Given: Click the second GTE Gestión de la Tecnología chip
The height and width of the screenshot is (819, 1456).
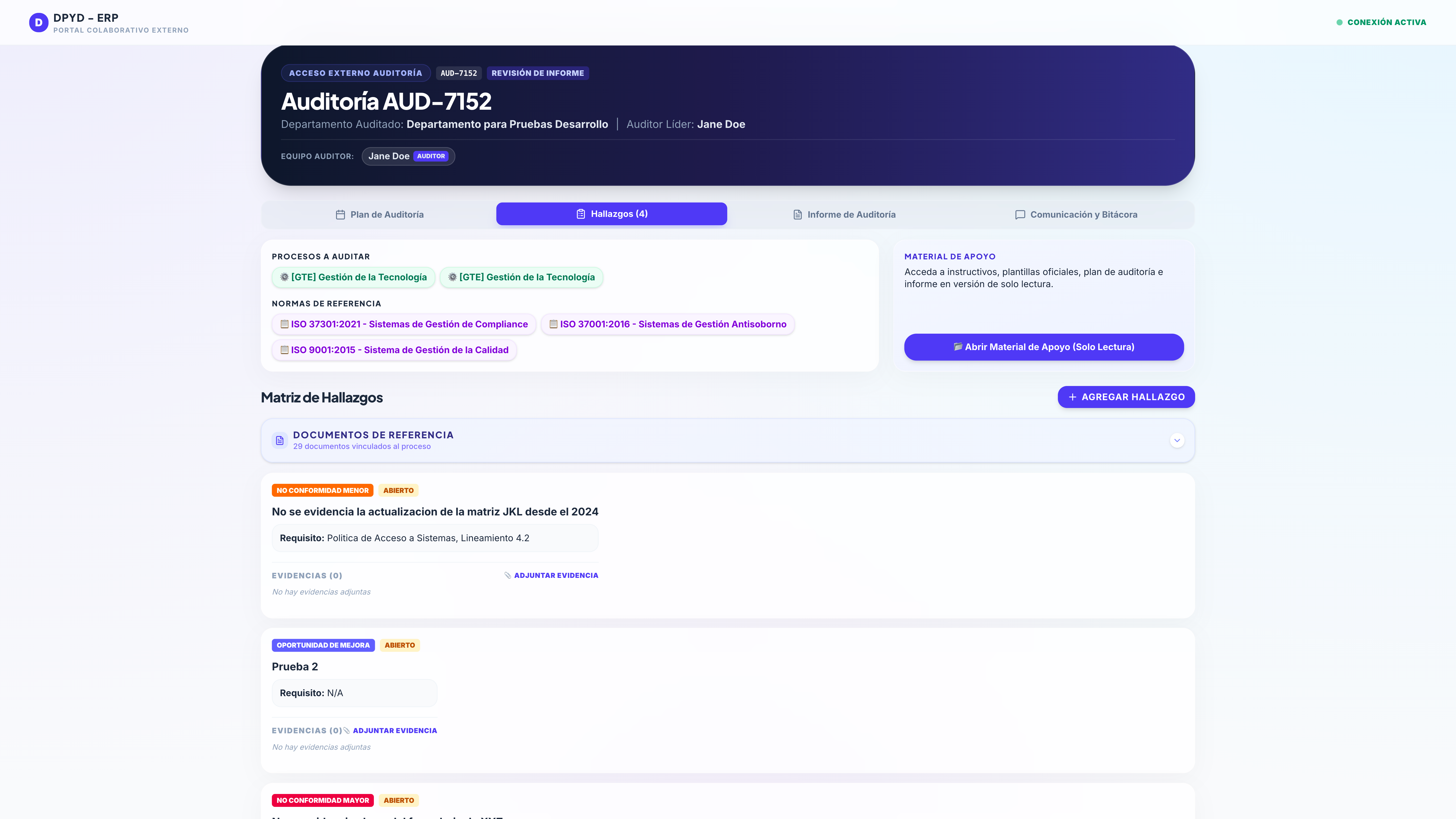Looking at the screenshot, I should 521,277.
